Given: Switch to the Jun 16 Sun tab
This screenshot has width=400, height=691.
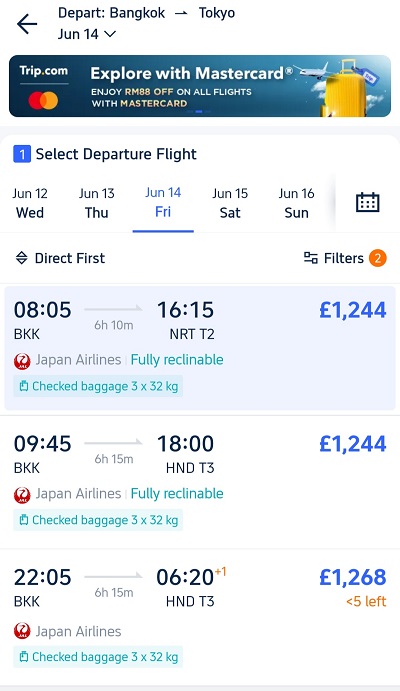Looking at the screenshot, I should coord(296,203).
